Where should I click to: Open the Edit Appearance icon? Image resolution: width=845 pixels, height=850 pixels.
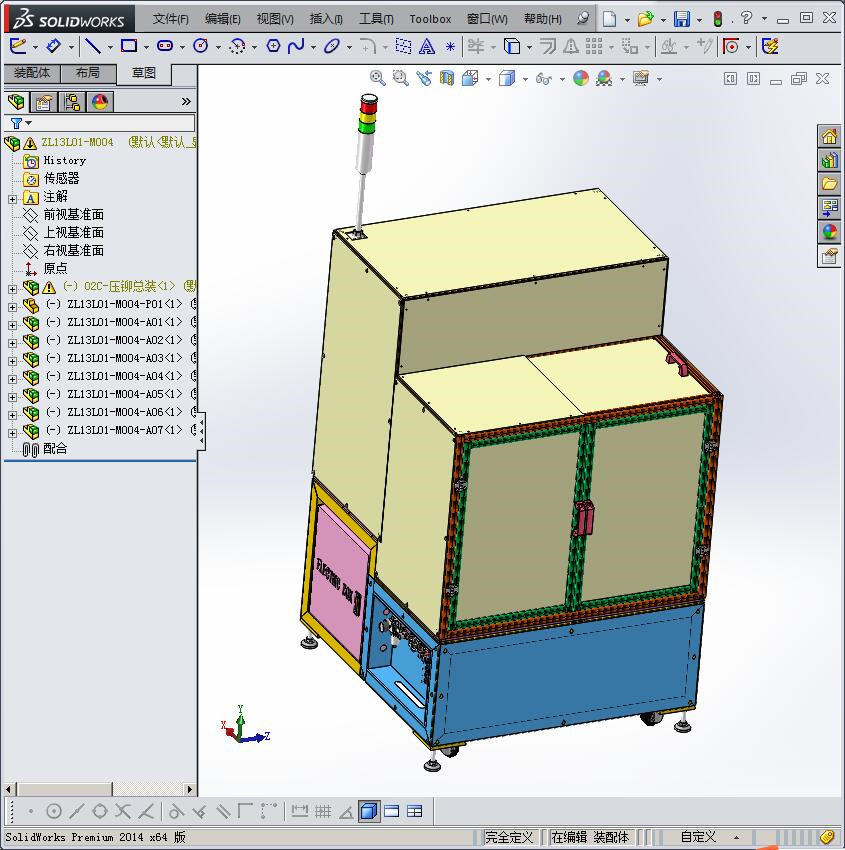(x=580, y=79)
